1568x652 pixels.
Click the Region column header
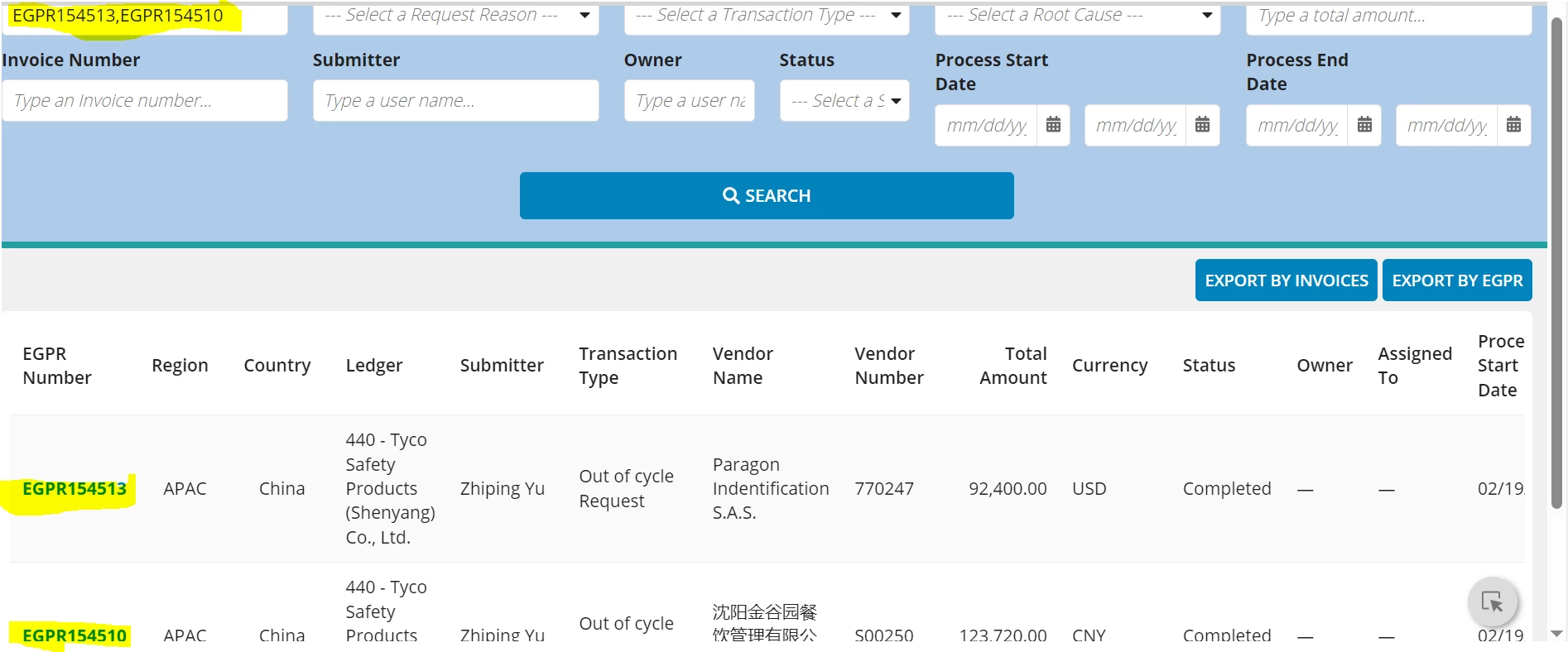point(180,366)
